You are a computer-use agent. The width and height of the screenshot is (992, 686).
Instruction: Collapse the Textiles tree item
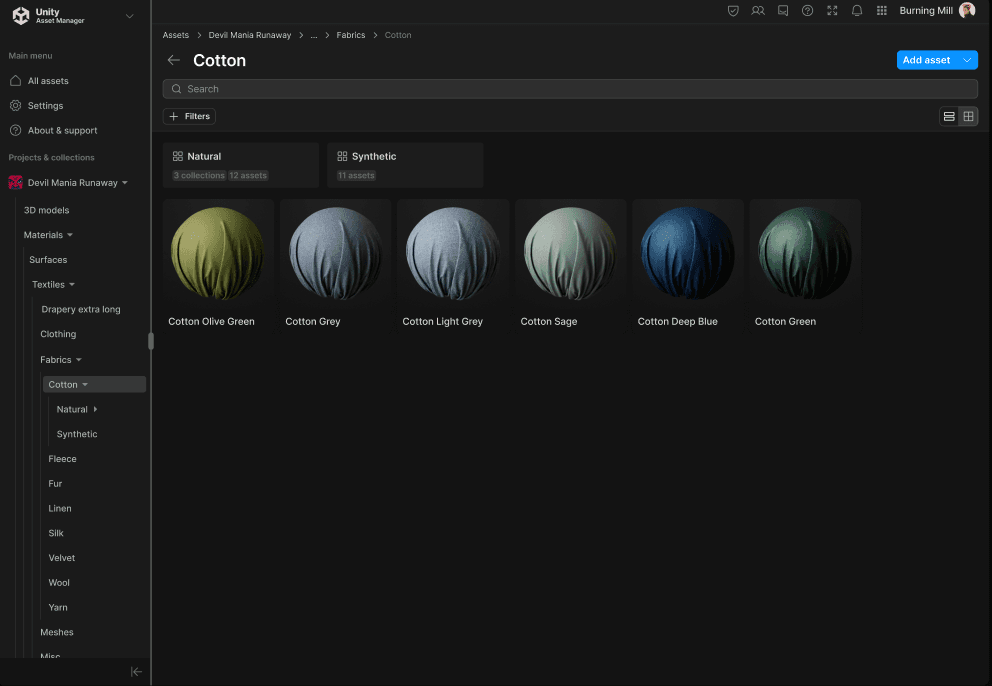(74, 284)
